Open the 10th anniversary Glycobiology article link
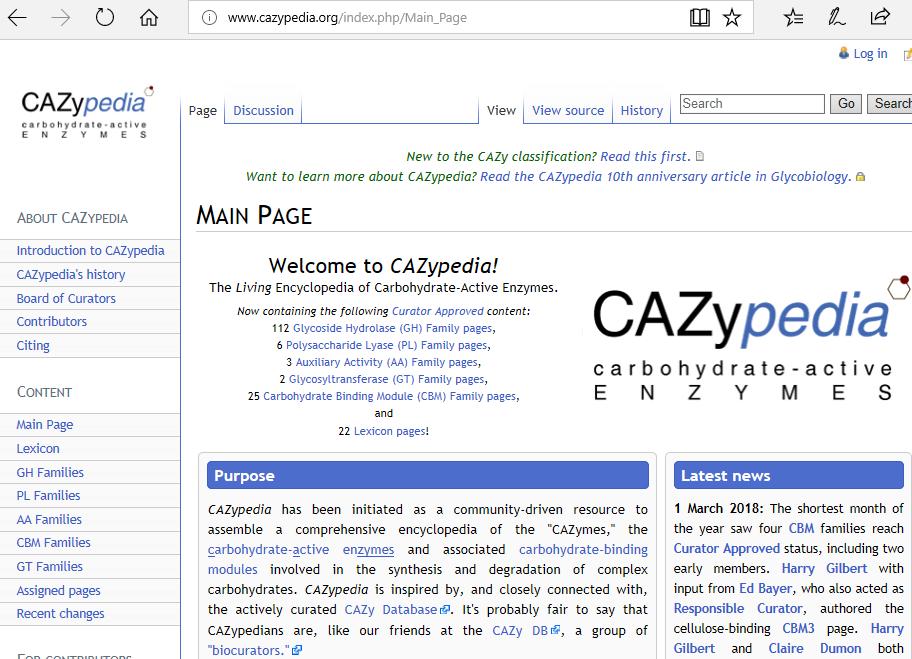 [x=665, y=177]
